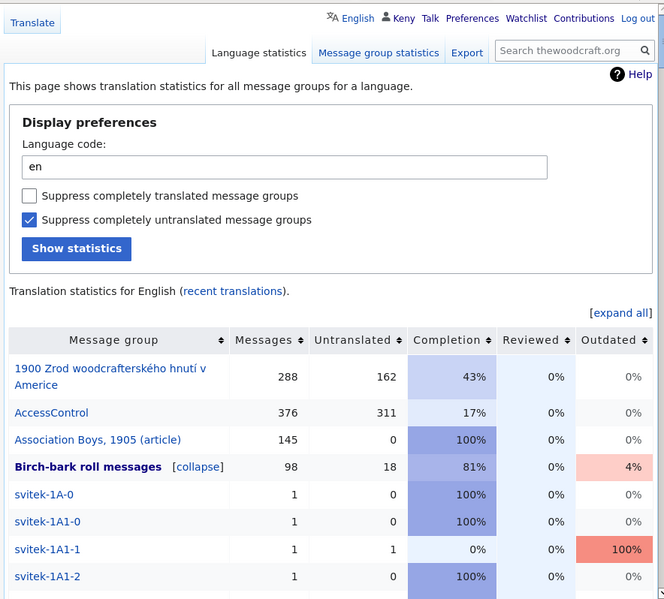Viewport: 664px width, 599px height.
Task: Expand all message groups
Action: click(621, 313)
